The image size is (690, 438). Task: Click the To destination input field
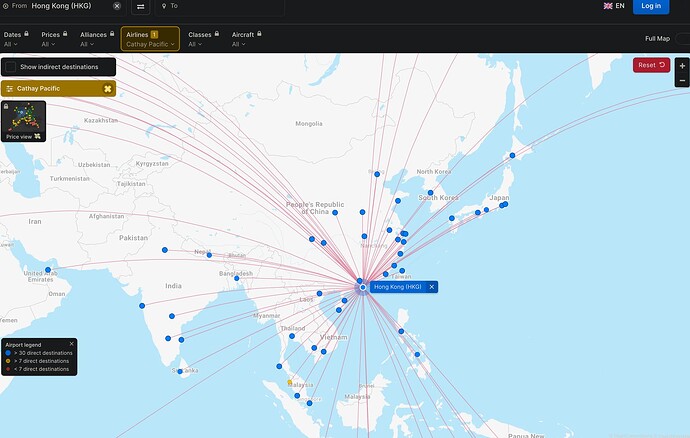pyautogui.click(x=220, y=6)
